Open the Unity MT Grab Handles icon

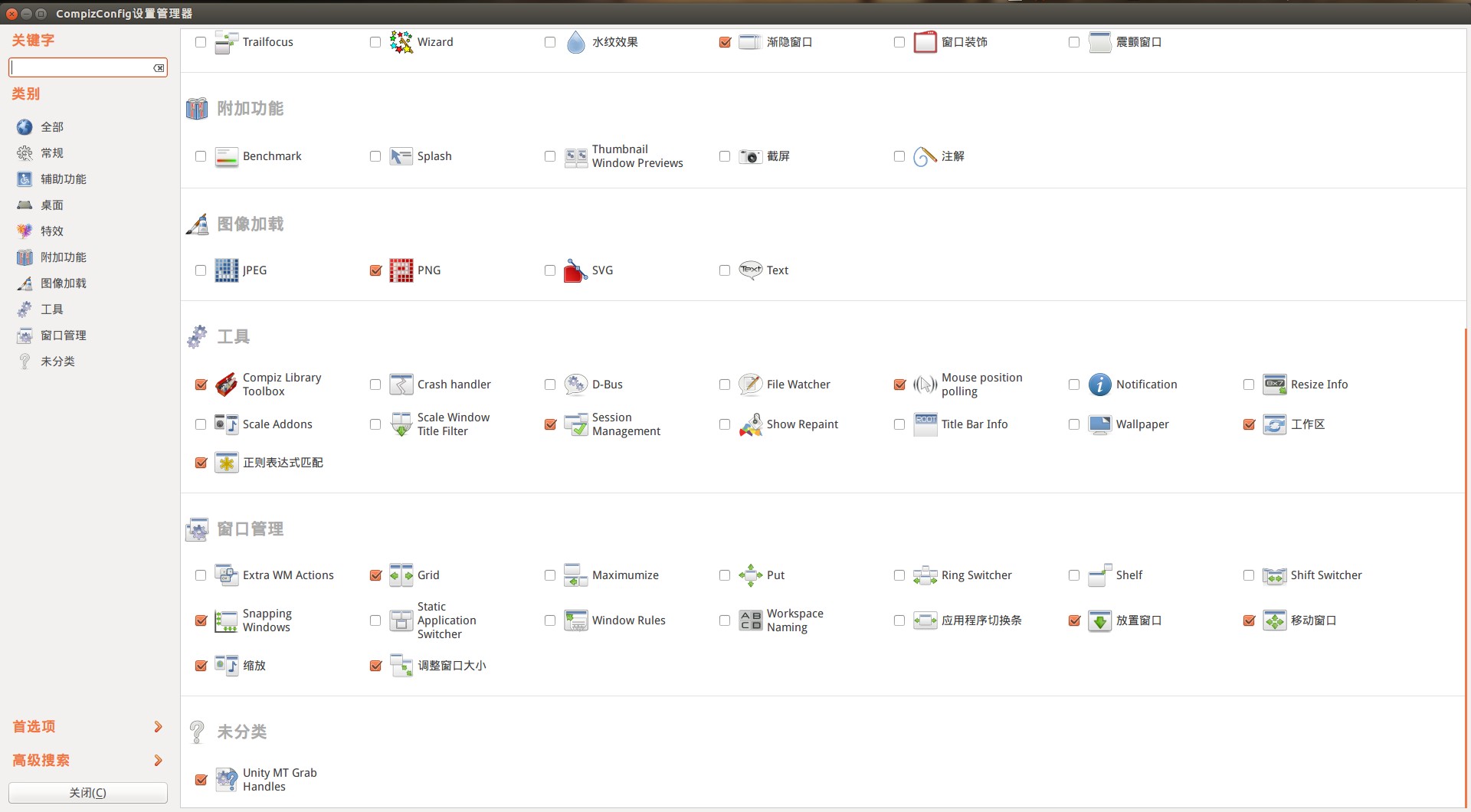click(x=227, y=780)
